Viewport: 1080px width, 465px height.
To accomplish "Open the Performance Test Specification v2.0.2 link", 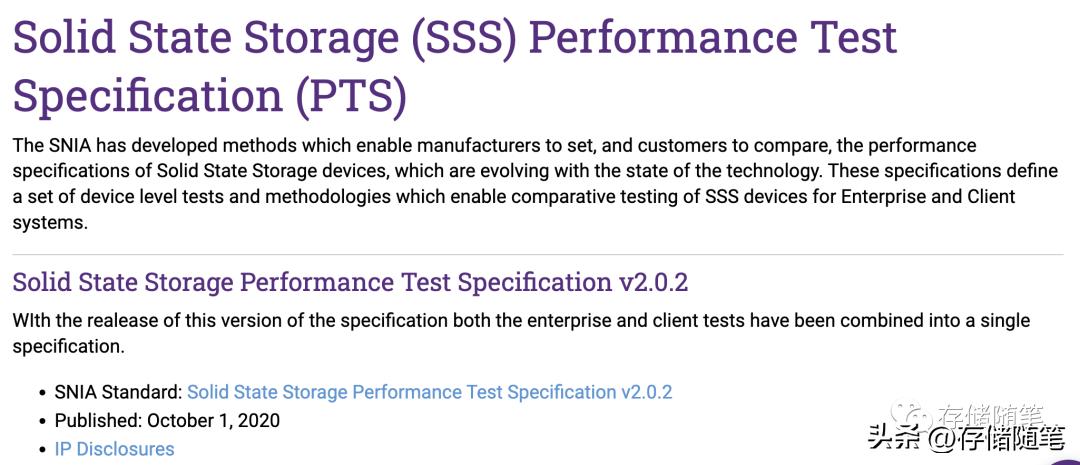I will pos(429,392).
